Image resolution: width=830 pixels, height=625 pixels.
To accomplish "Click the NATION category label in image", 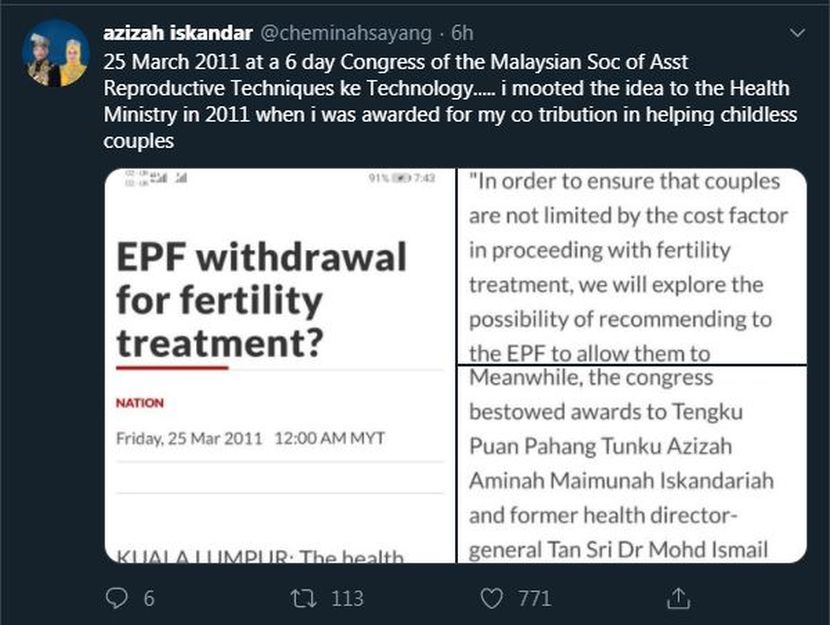I will [x=140, y=403].
